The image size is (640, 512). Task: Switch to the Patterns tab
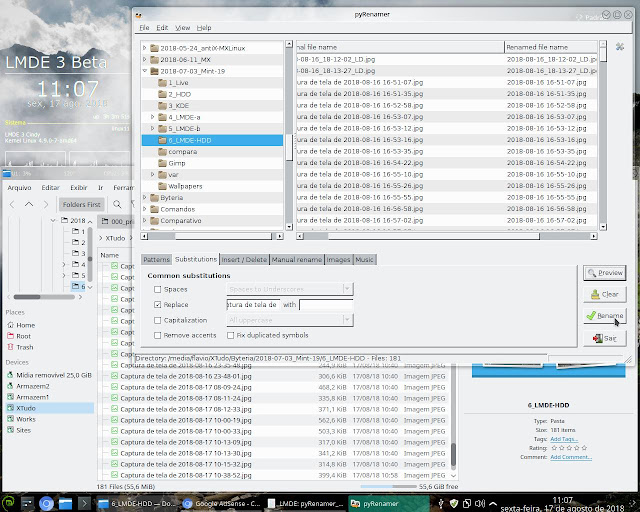pyautogui.click(x=156, y=260)
